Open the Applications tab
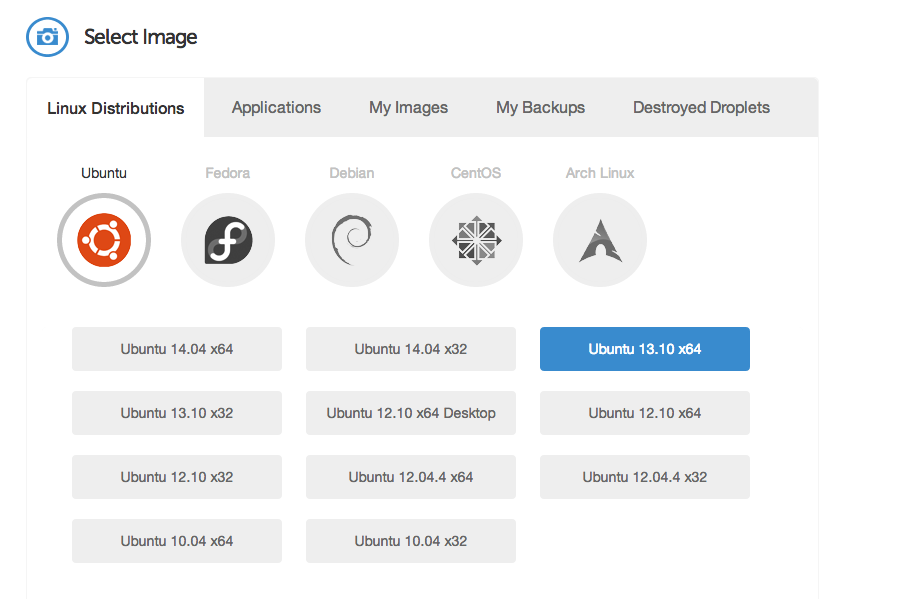Image resolution: width=905 pixels, height=599 pixels. (276, 107)
